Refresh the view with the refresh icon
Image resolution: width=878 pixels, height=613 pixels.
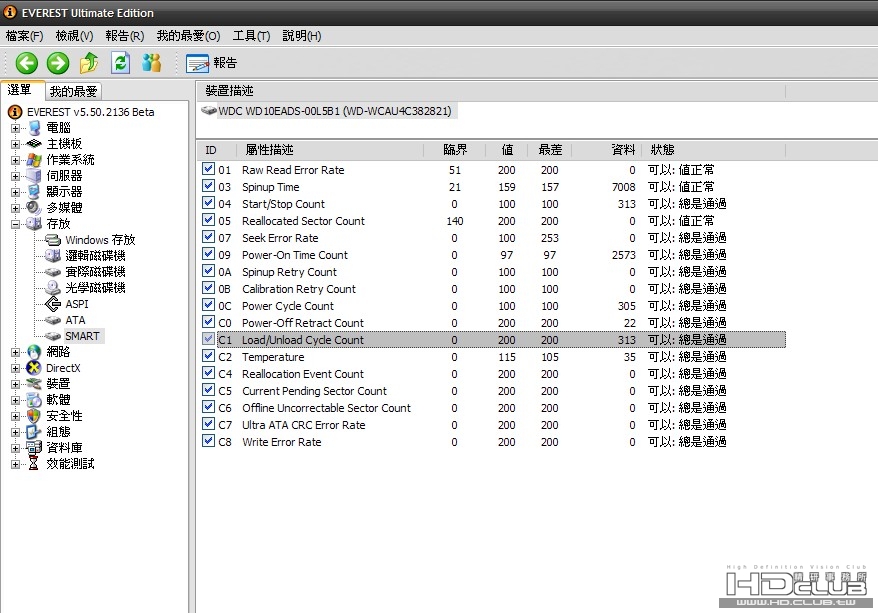[x=120, y=63]
